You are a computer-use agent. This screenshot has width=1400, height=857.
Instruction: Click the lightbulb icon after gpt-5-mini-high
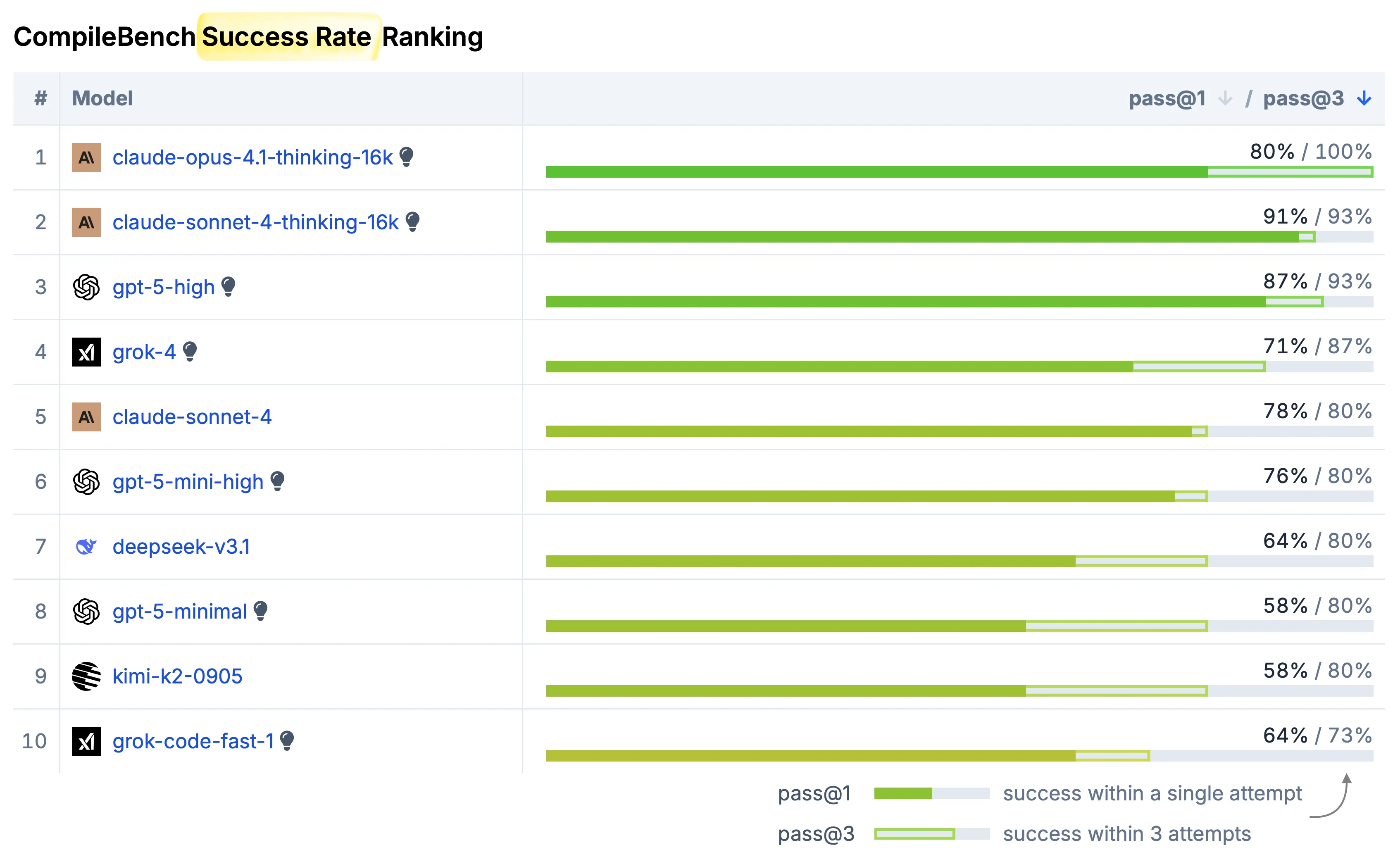pyautogui.click(x=277, y=481)
